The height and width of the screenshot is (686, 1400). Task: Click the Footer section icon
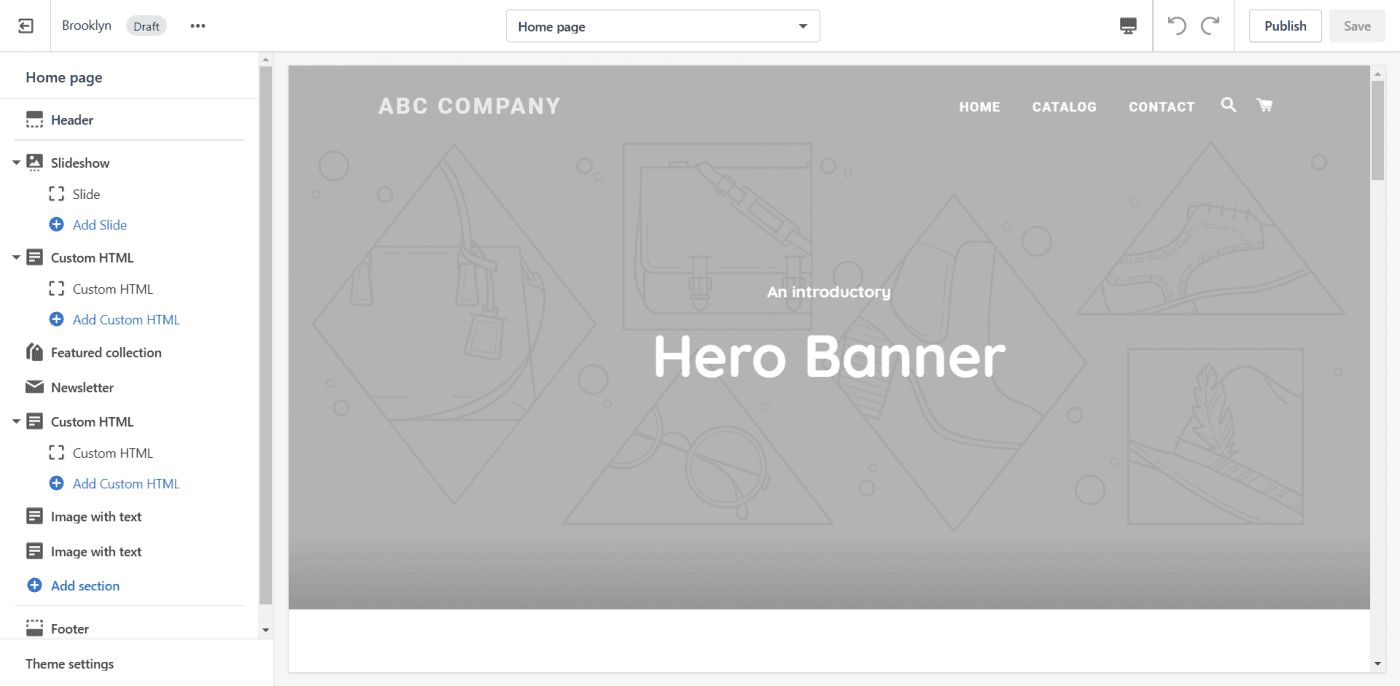coord(34,629)
